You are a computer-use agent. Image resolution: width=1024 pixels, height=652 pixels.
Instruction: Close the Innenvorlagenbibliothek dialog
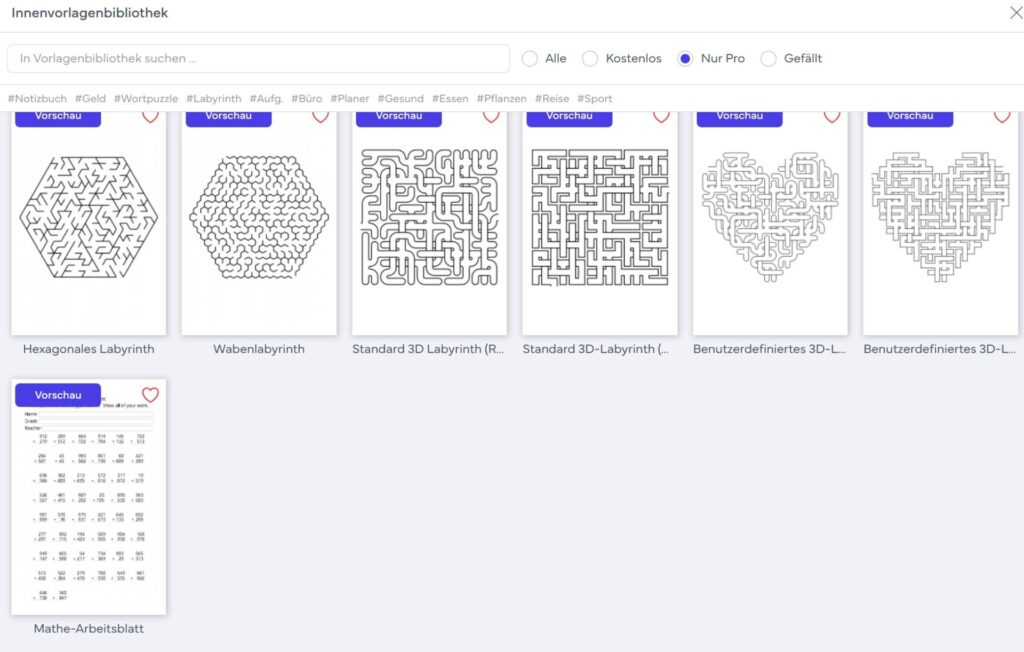click(1016, 13)
